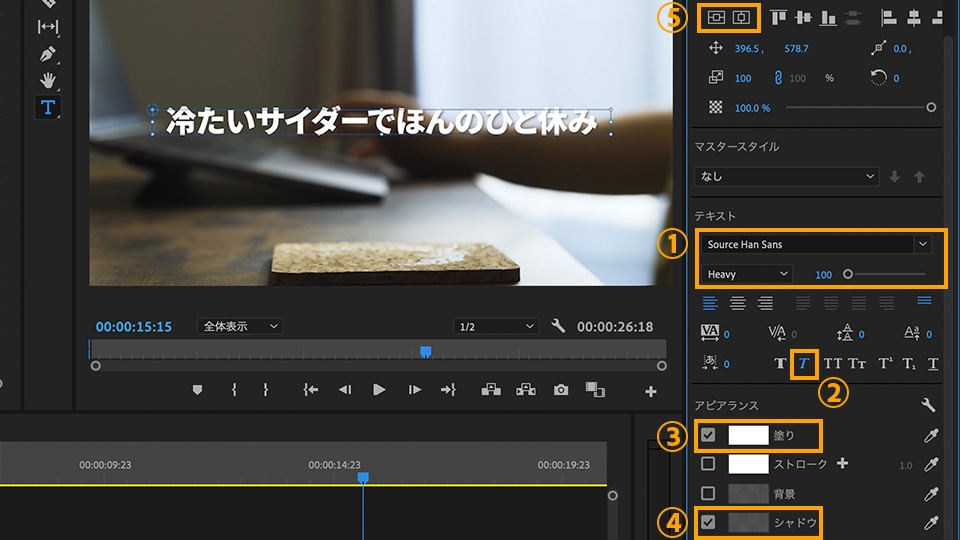The image size is (960, 540).
Task: Center the text vertically in frame
Action: [x=716, y=17]
